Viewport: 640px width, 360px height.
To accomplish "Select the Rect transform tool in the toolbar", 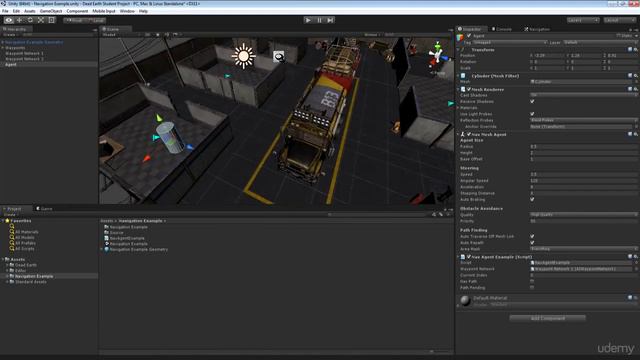I will tap(51, 20).
